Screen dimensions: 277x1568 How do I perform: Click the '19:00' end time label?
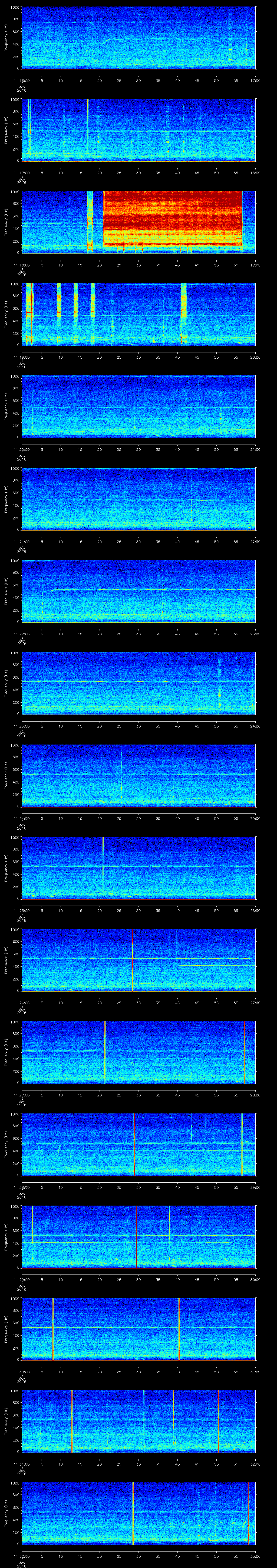(x=255, y=265)
